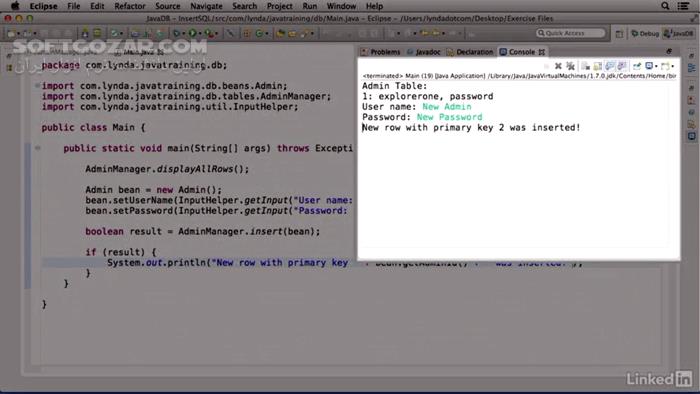Click the terminated Main (19) launch label
This screenshot has height=394, width=700.
pyautogui.click(x=519, y=76)
